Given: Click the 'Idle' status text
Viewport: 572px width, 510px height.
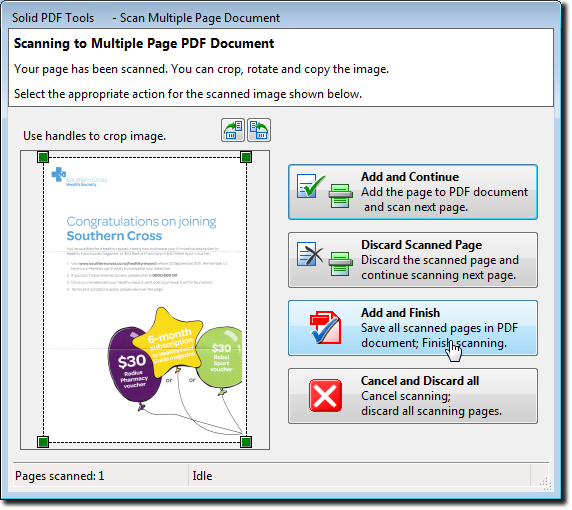Looking at the screenshot, I should (202, 476).
